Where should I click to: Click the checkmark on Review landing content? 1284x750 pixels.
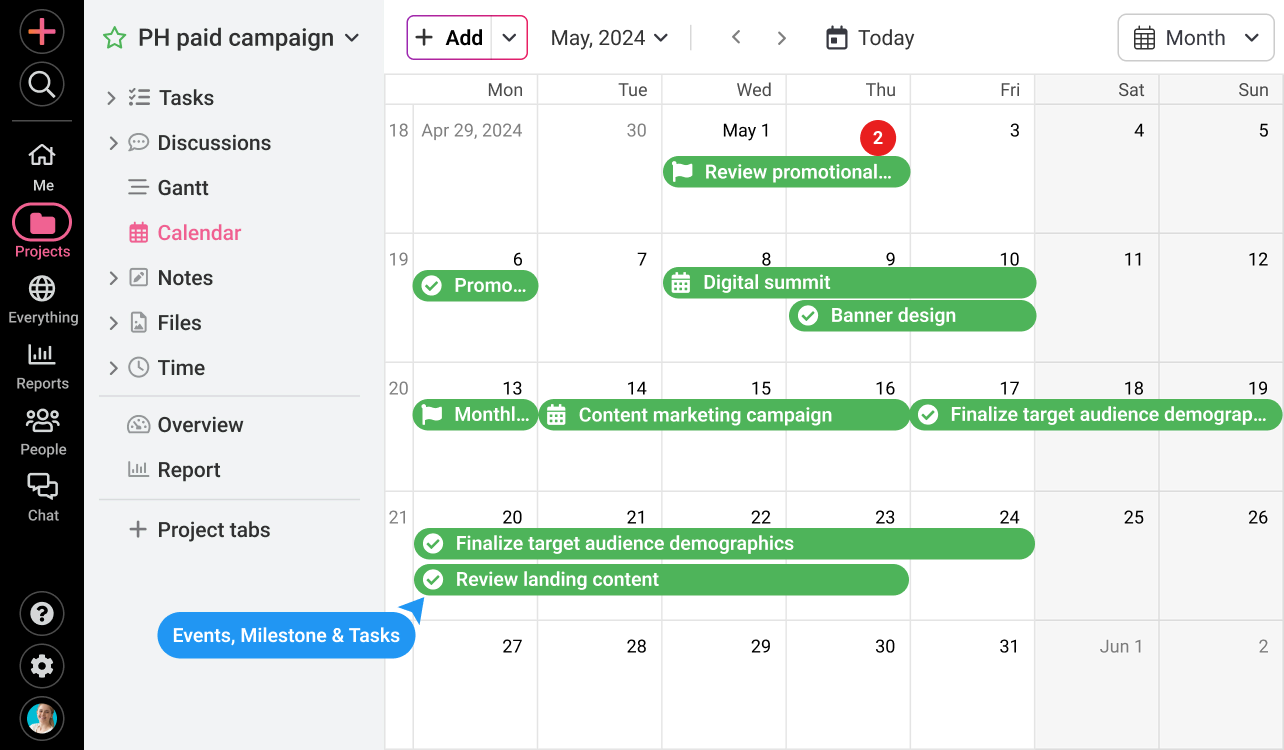coord(432,579)
